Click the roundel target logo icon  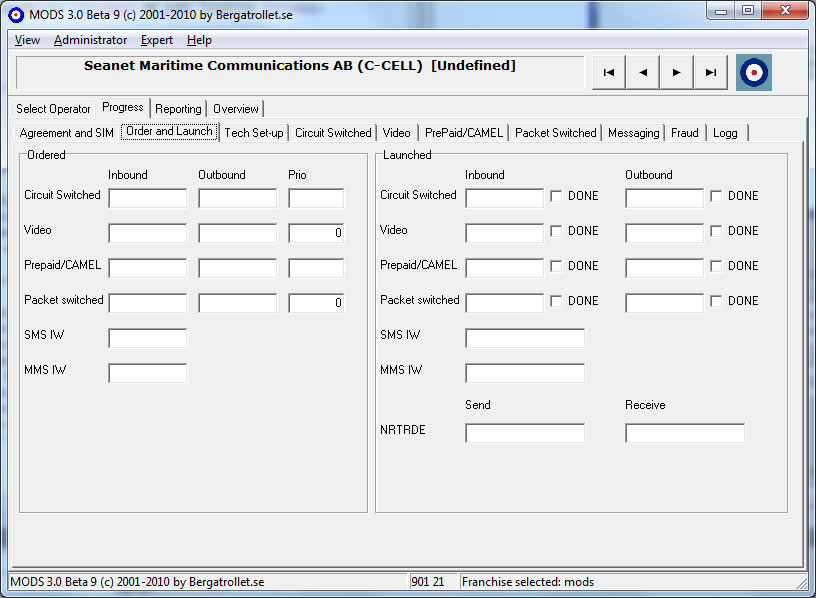754,72
